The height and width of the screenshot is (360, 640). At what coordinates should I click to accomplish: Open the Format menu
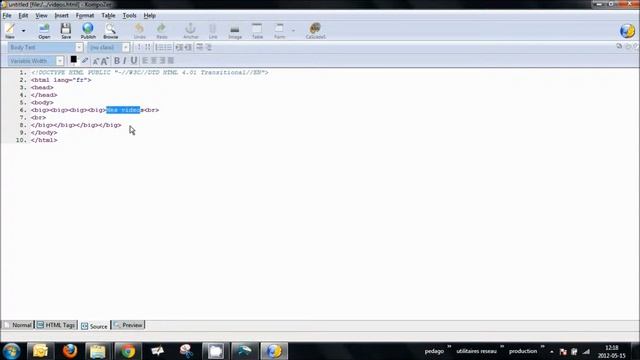click(x=85, y=16)
